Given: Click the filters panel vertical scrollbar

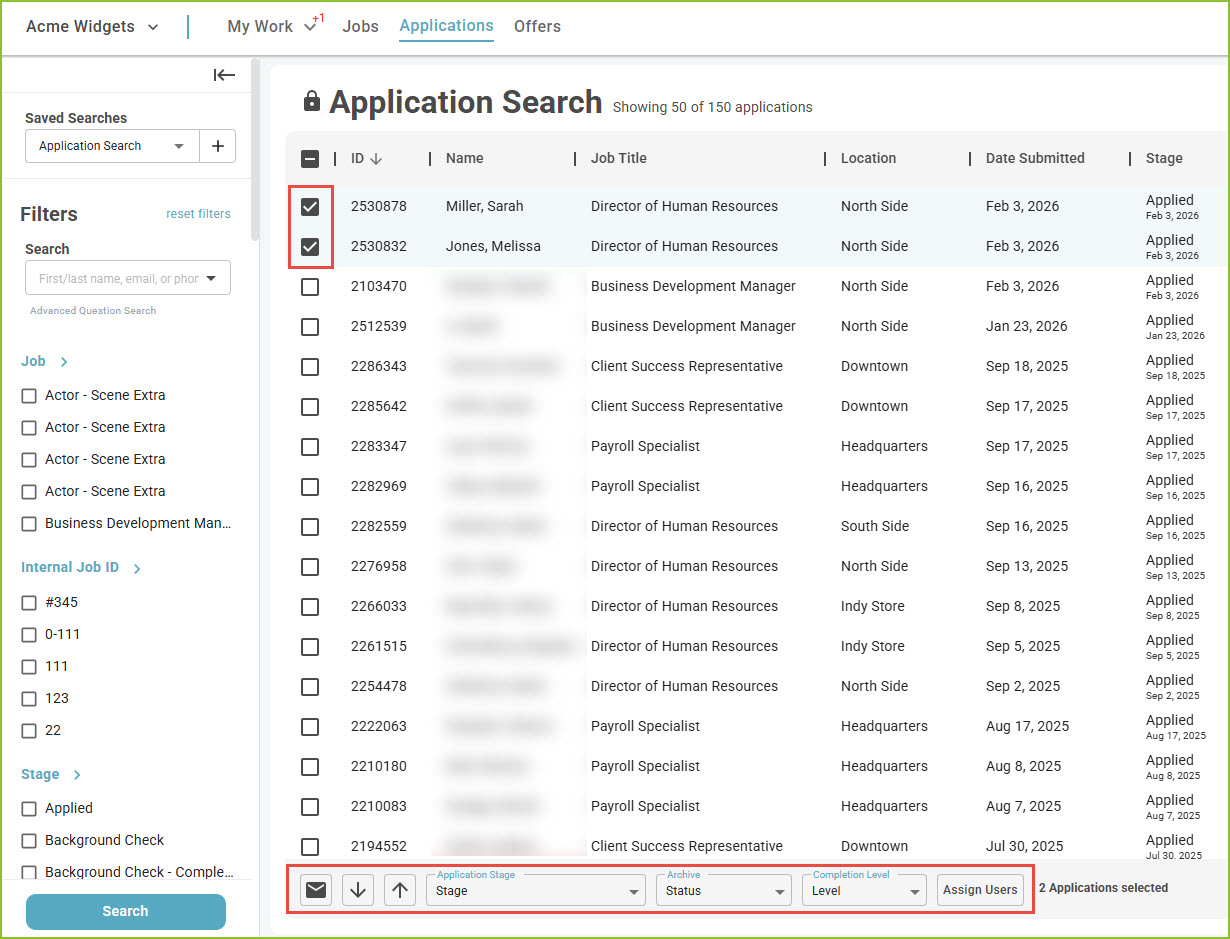Looking at the screenshot, I should (255, 150).
